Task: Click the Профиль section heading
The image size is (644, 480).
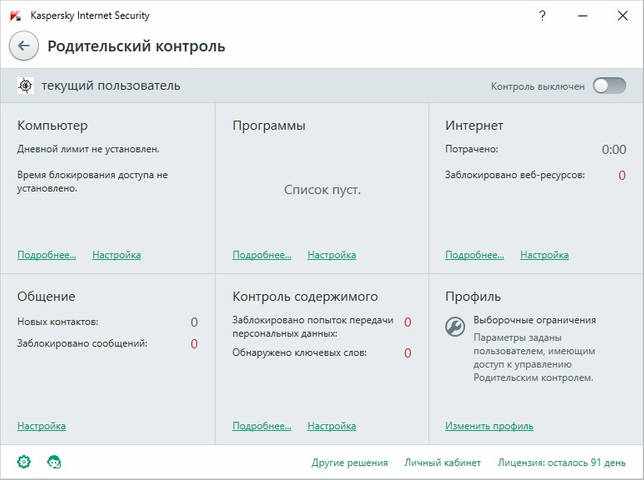Action: pyautogui.click(x=473, y=296)
